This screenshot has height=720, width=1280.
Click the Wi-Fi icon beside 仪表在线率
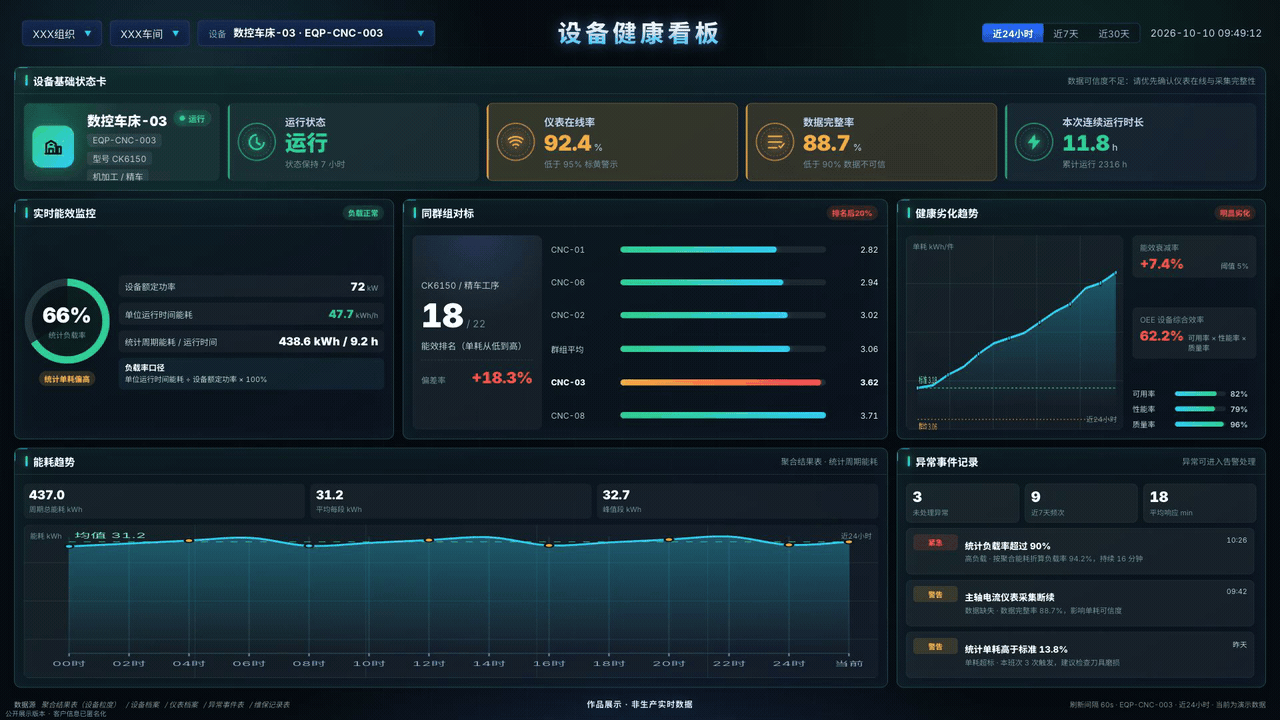click(x=516, y=142)
